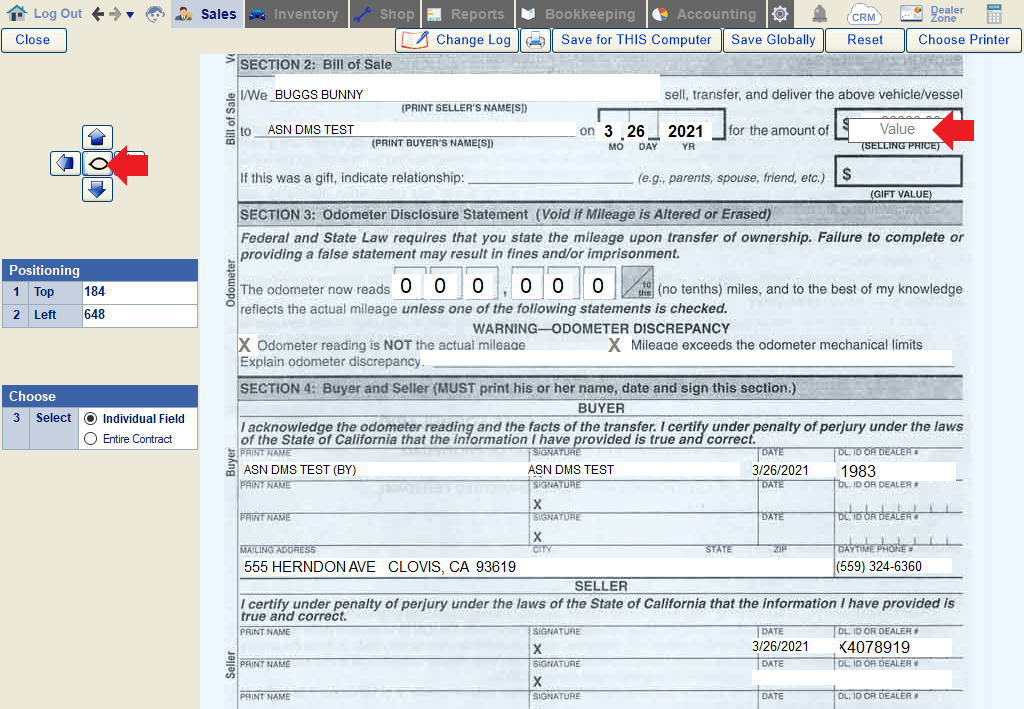Open Dealer Zone
Image resolution: width=1024 pixels, height=709 pixels.
click(932, 14)
